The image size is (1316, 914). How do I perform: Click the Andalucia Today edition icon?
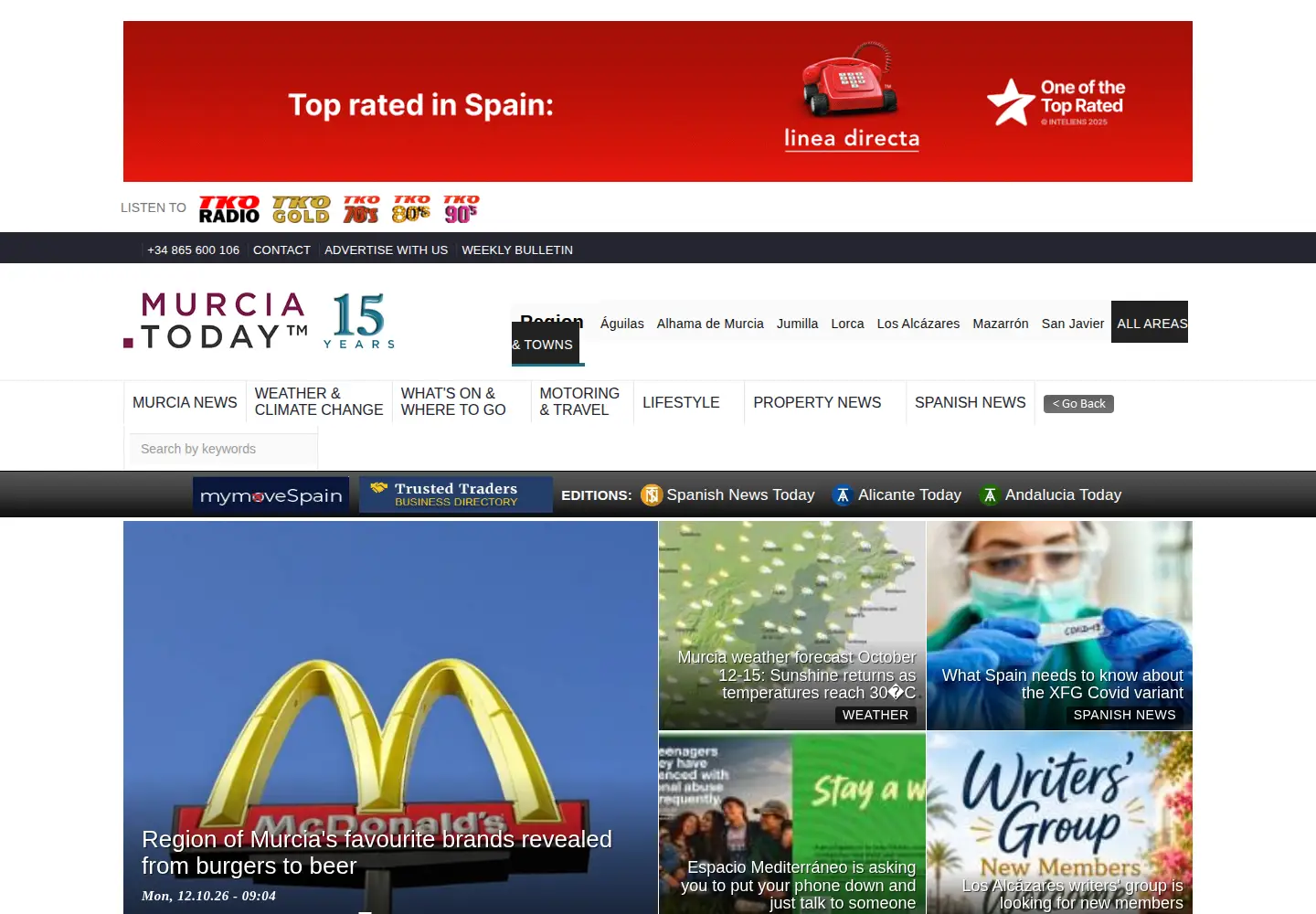coord(989,495)
